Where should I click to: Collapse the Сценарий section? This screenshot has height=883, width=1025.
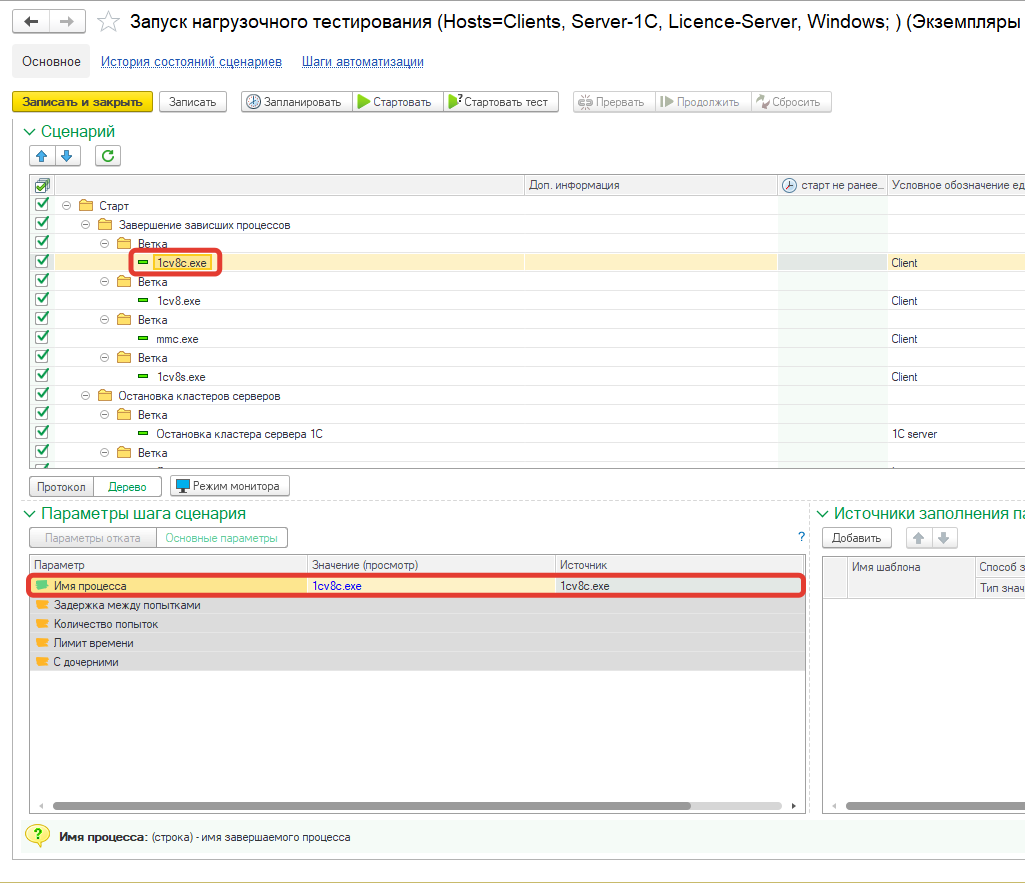tap(29, 132)
